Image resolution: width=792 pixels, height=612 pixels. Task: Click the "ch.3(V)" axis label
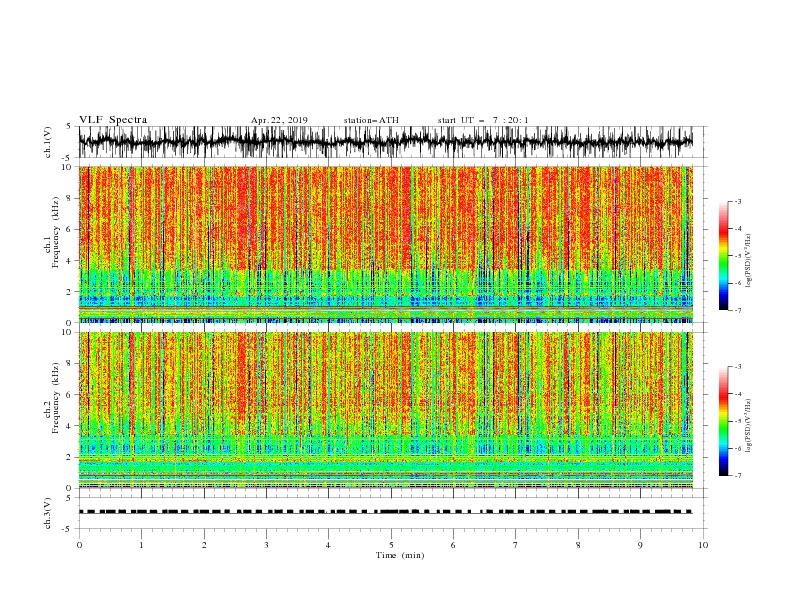tap(48, 513)
